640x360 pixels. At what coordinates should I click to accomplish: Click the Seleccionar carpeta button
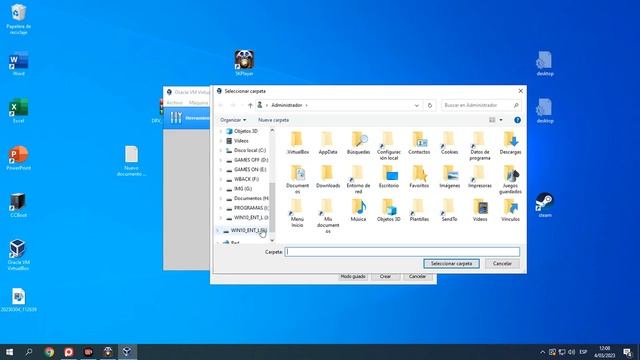coord(451,264)
